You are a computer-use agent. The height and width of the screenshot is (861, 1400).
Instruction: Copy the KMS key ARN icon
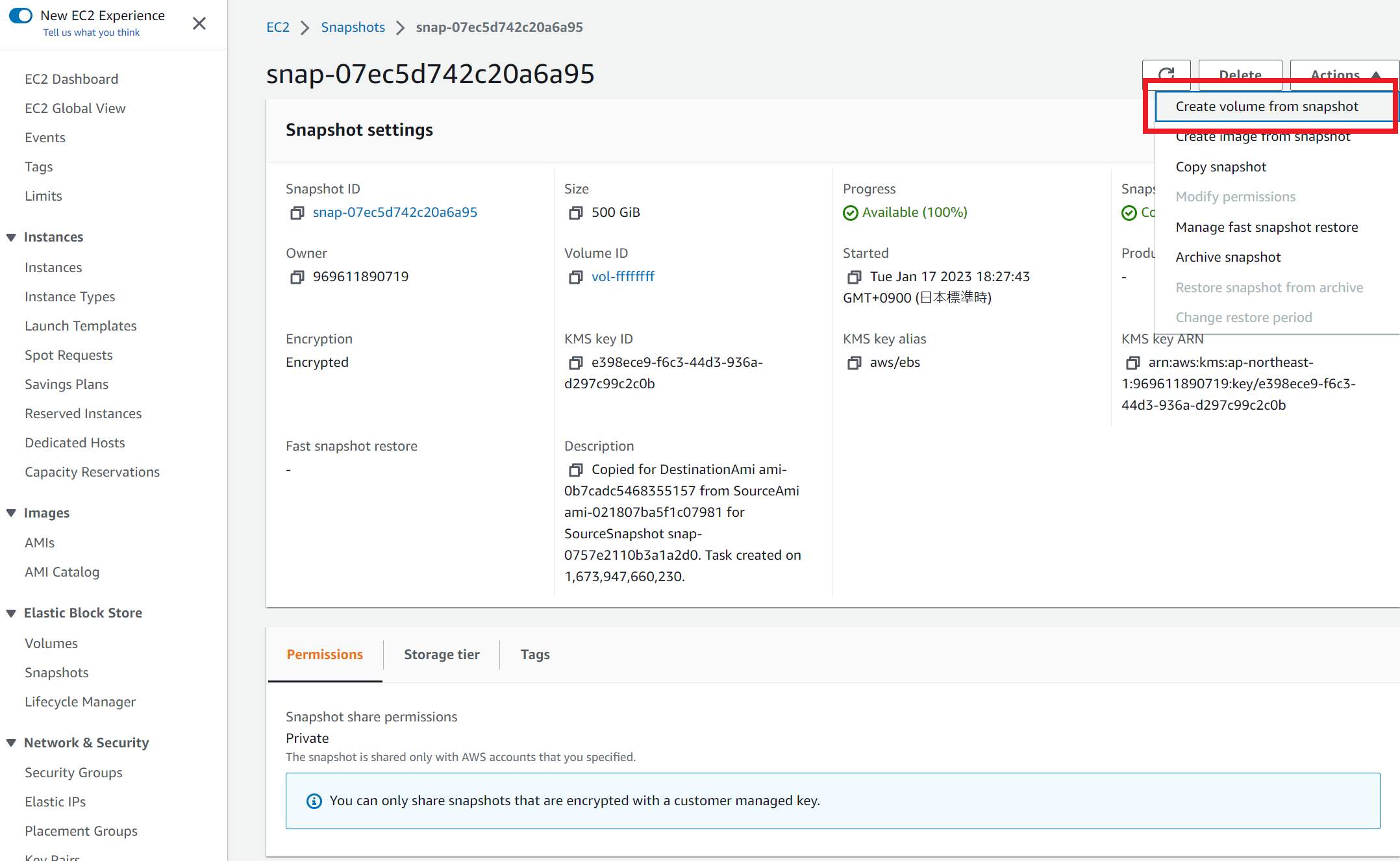pos(1132,363)
